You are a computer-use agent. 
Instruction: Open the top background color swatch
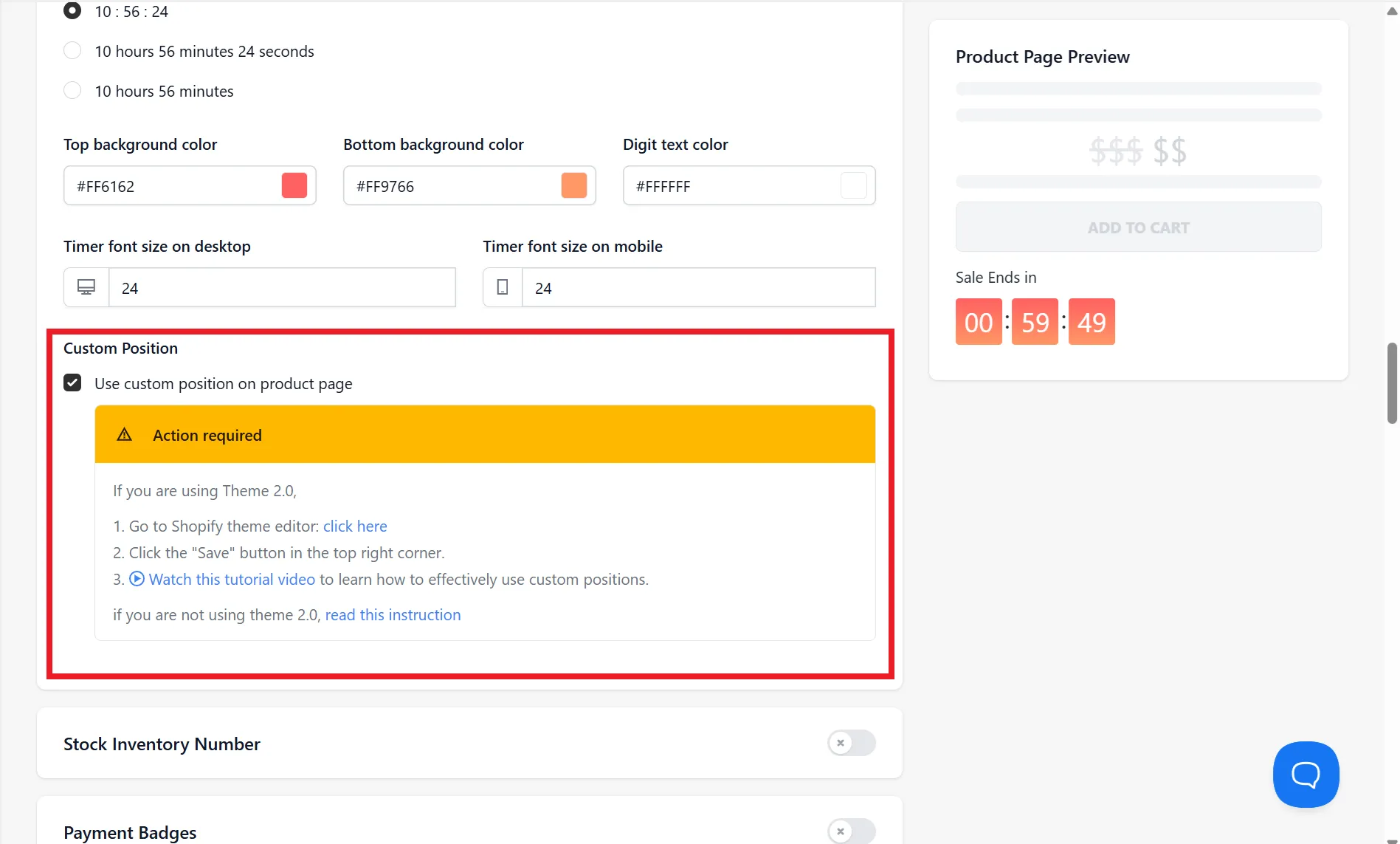point(294,185)
